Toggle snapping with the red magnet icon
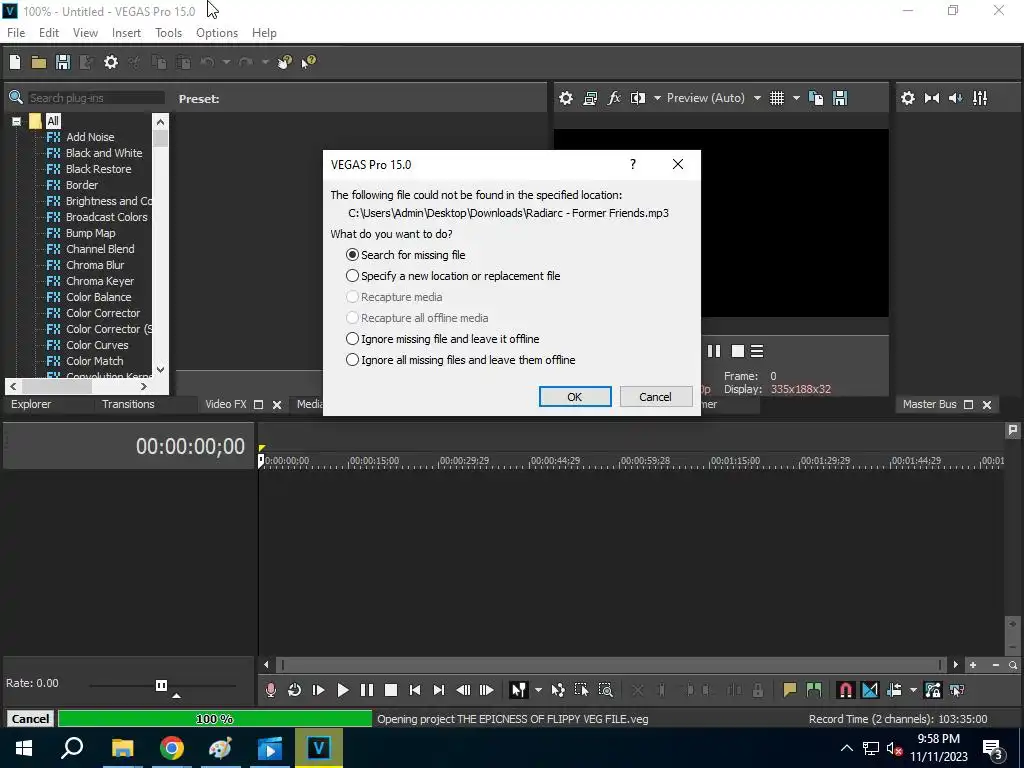The height and width of the screenshot is (768, 1024). click(x=845, y=690)
